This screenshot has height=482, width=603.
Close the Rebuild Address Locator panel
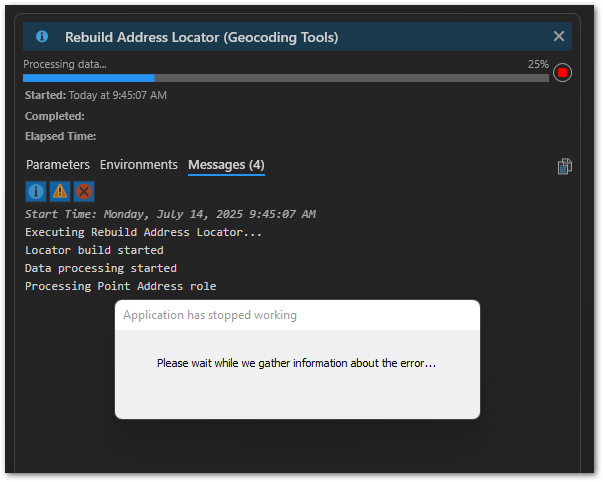tap(559, 36)
